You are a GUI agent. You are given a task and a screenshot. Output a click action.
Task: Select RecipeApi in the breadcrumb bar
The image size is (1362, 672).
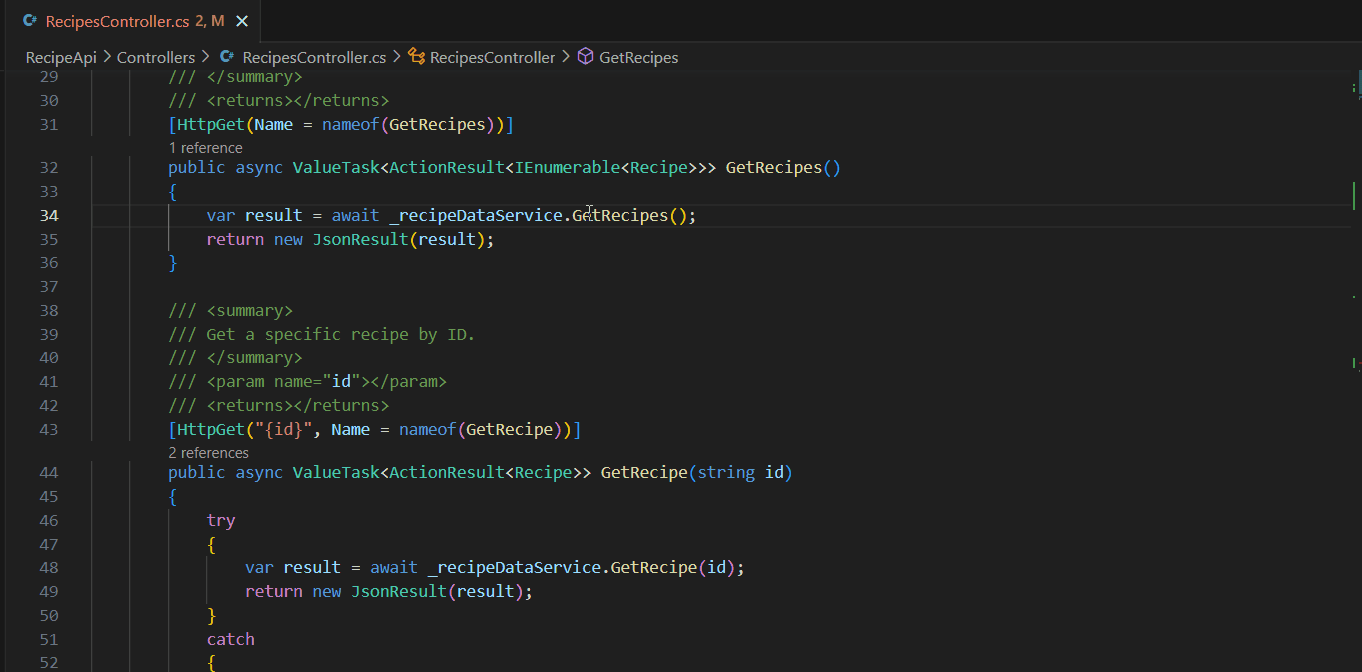(x=60, y=57)
